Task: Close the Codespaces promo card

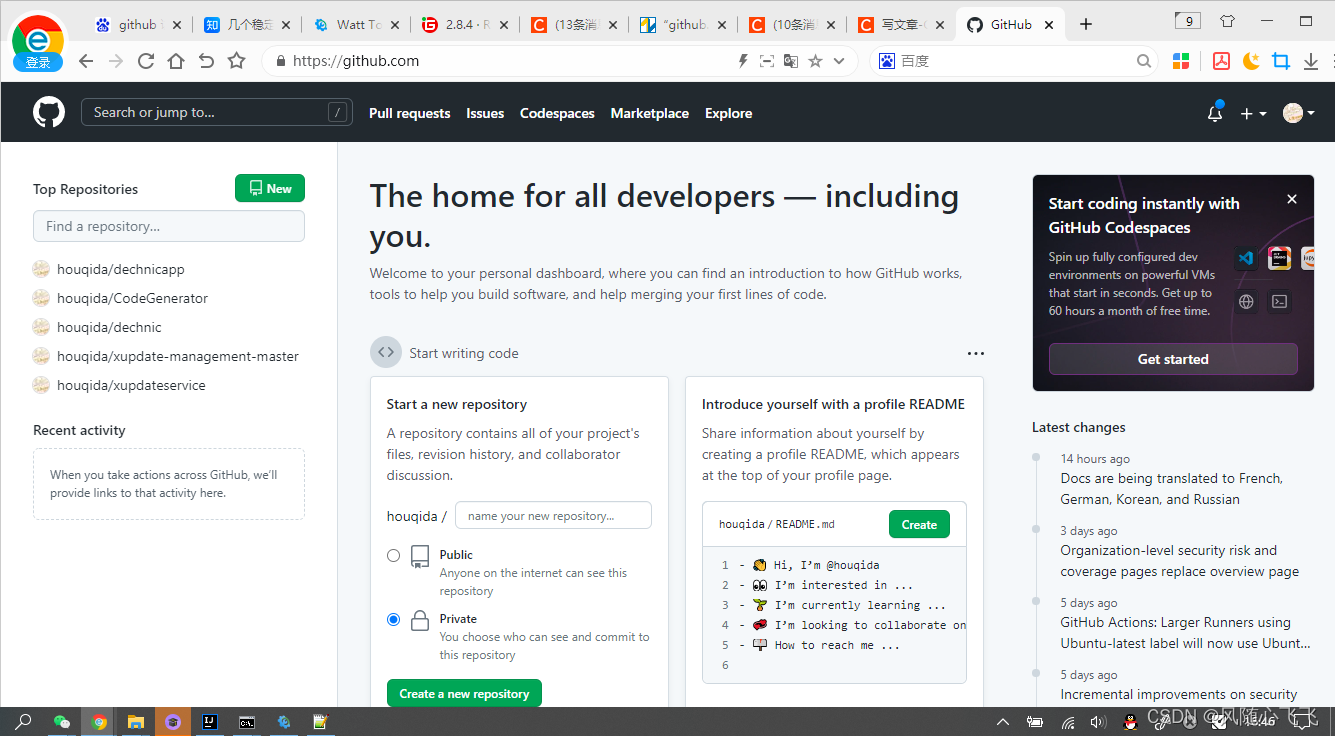Action: point(1292,199)
